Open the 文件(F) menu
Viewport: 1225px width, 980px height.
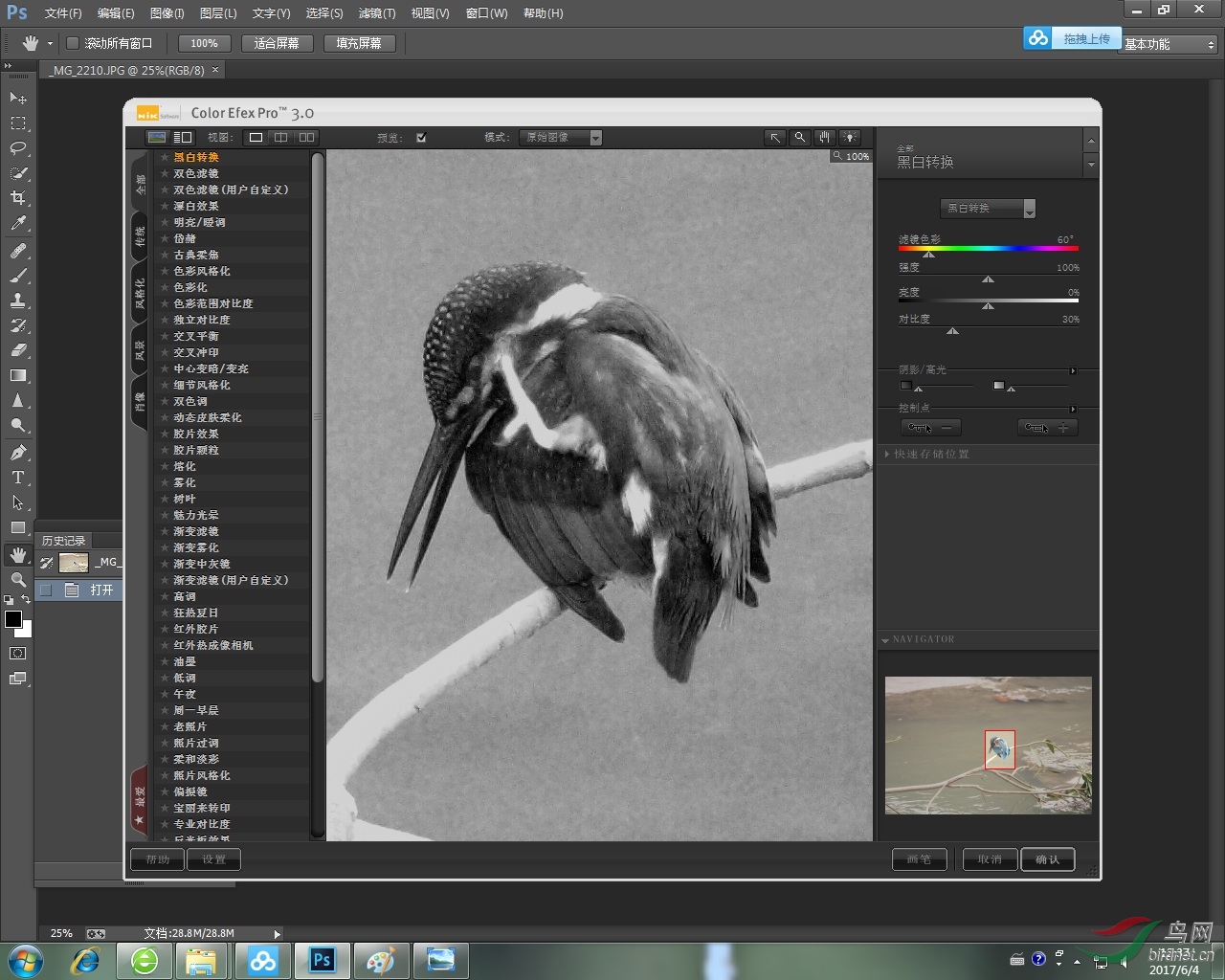click(x=63, y=13)
